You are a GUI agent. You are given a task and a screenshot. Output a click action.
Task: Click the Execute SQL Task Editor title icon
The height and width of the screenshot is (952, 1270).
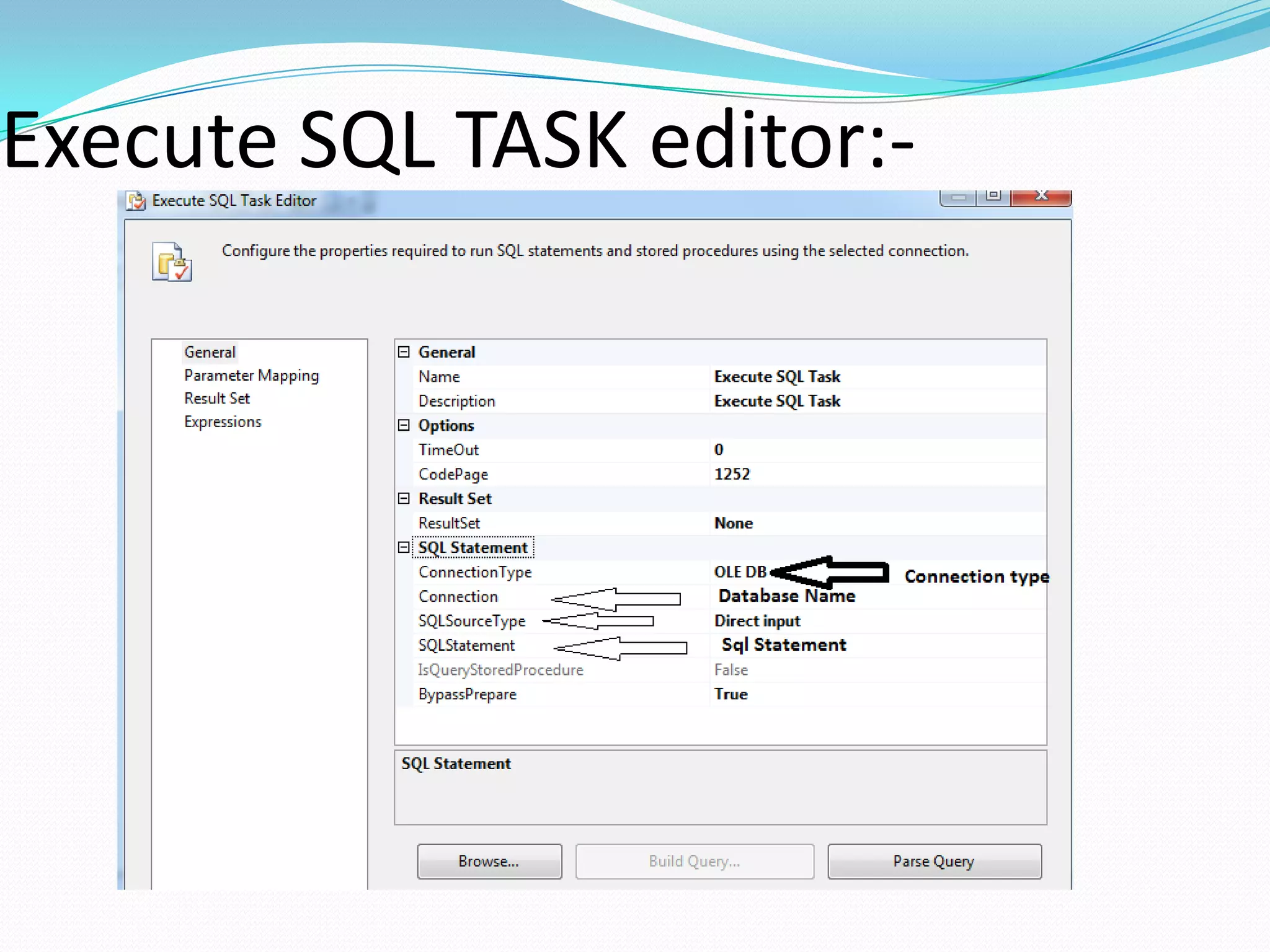tap(136, 201)
